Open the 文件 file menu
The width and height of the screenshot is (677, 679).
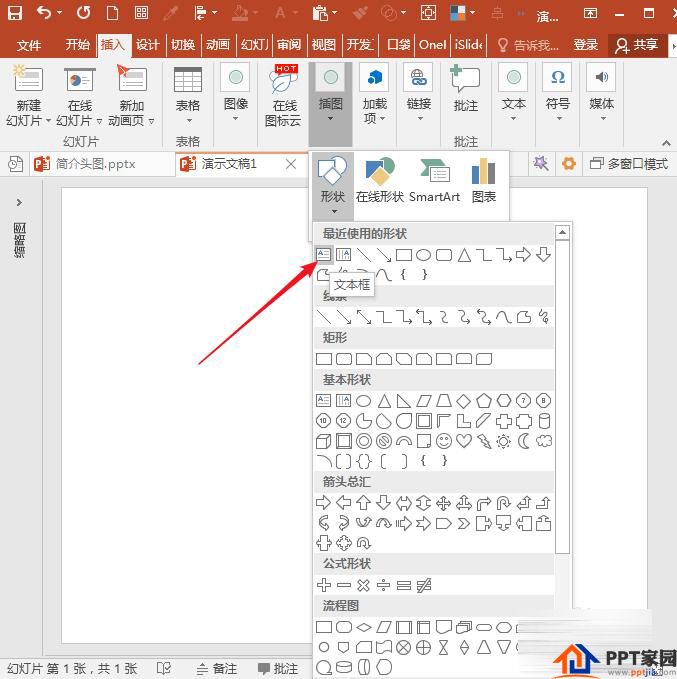(29, 45)
